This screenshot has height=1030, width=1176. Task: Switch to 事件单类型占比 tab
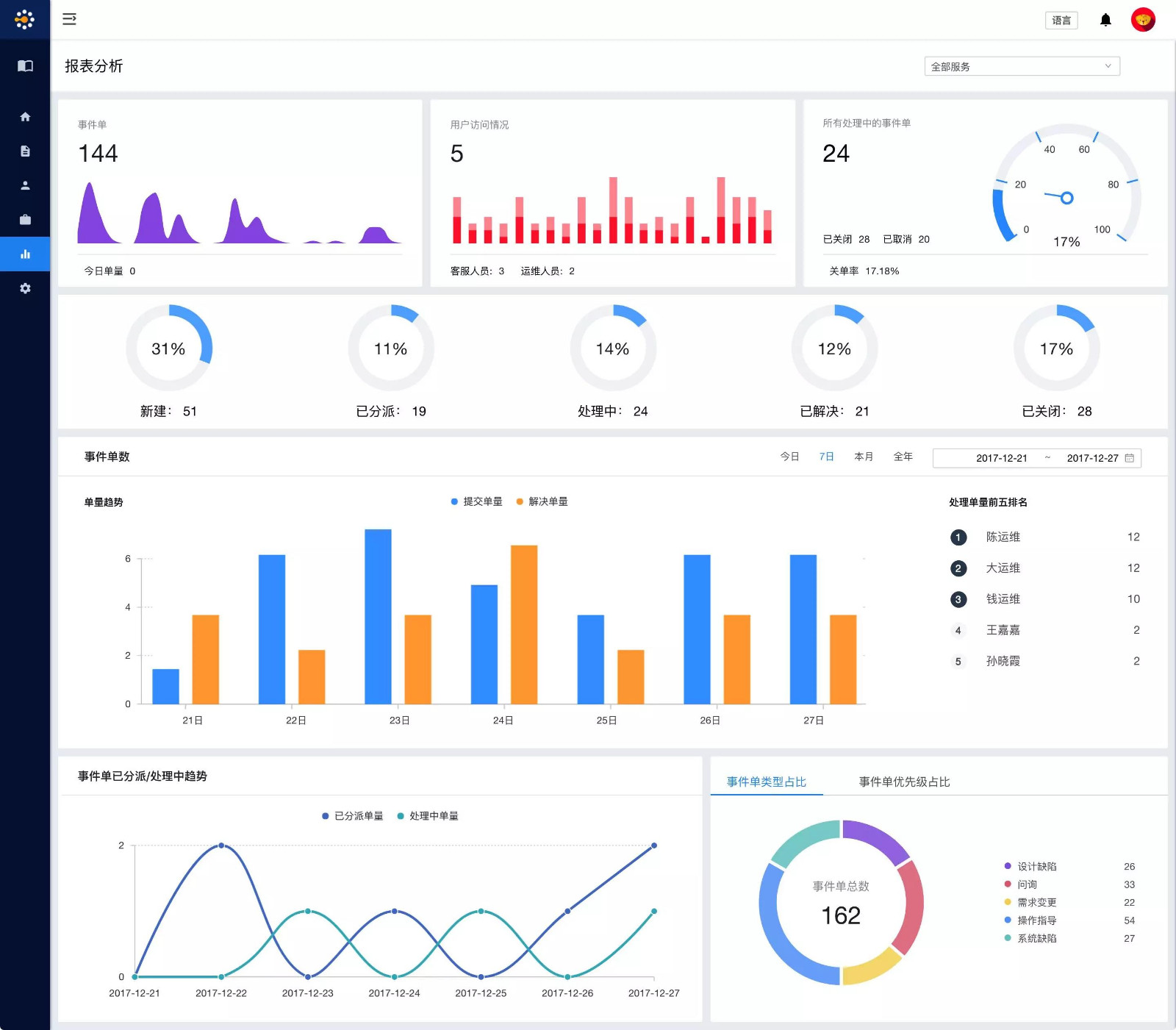coord(766,782)
